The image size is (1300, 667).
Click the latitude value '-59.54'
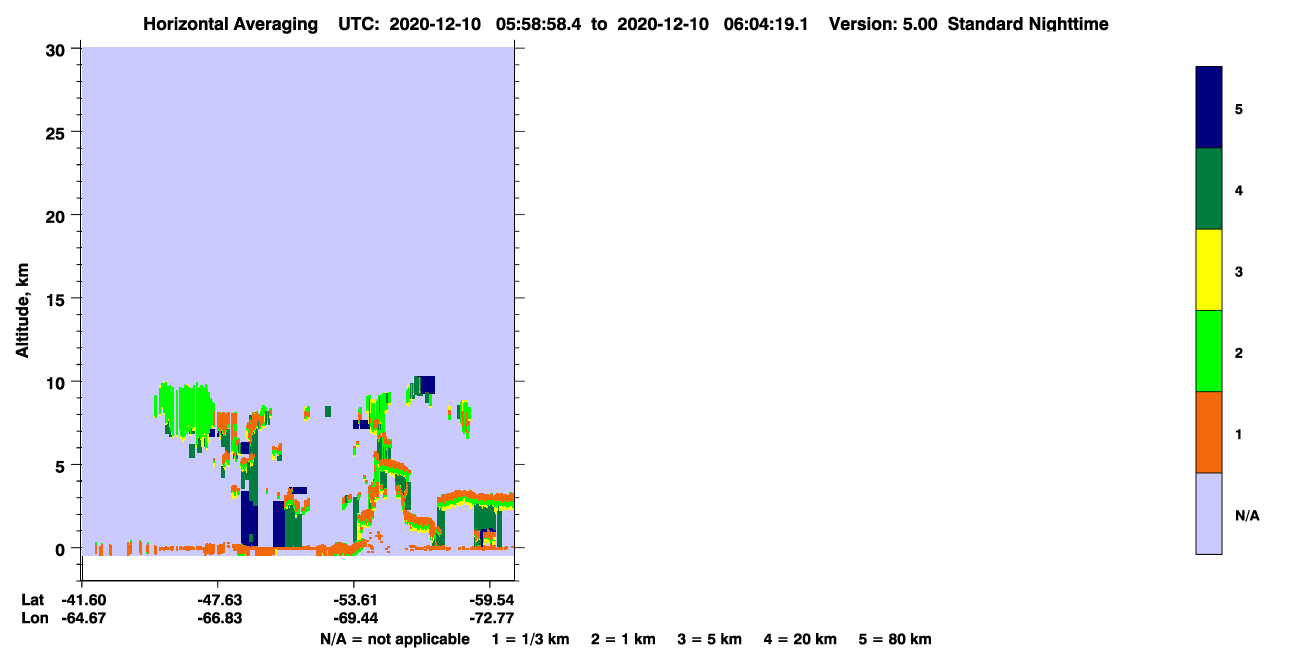coord(490,600)
